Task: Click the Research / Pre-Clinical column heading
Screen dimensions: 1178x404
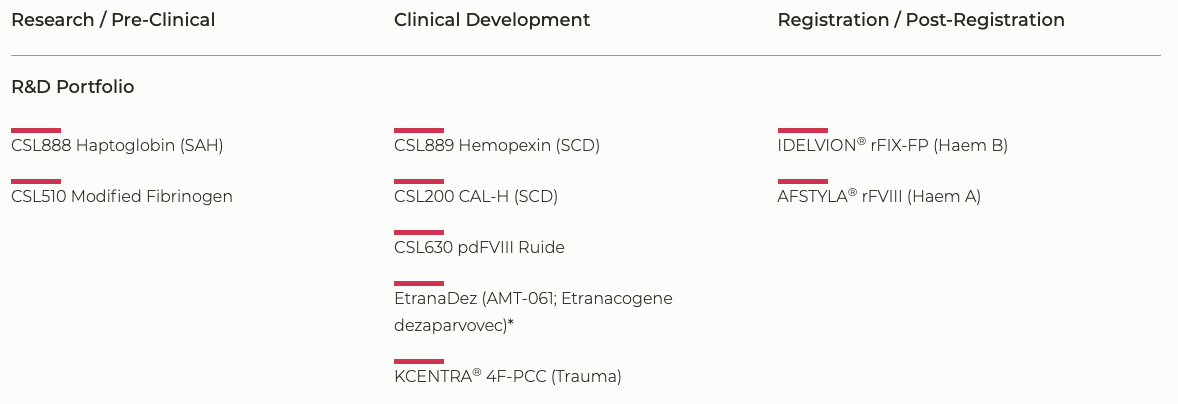Action: coord(113,20)
